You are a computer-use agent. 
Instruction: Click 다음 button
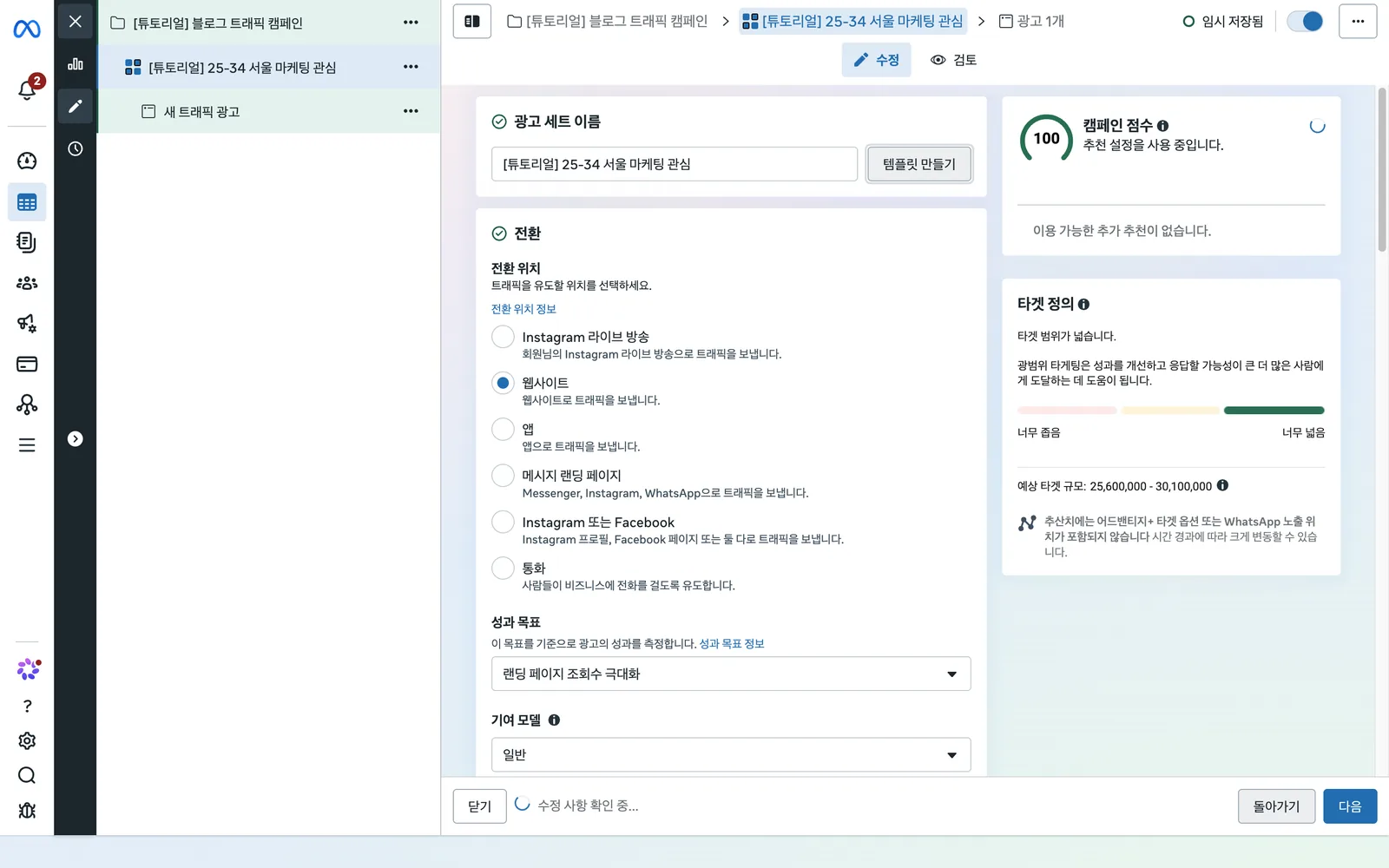pyautogui.click(x=1350, y=806)
